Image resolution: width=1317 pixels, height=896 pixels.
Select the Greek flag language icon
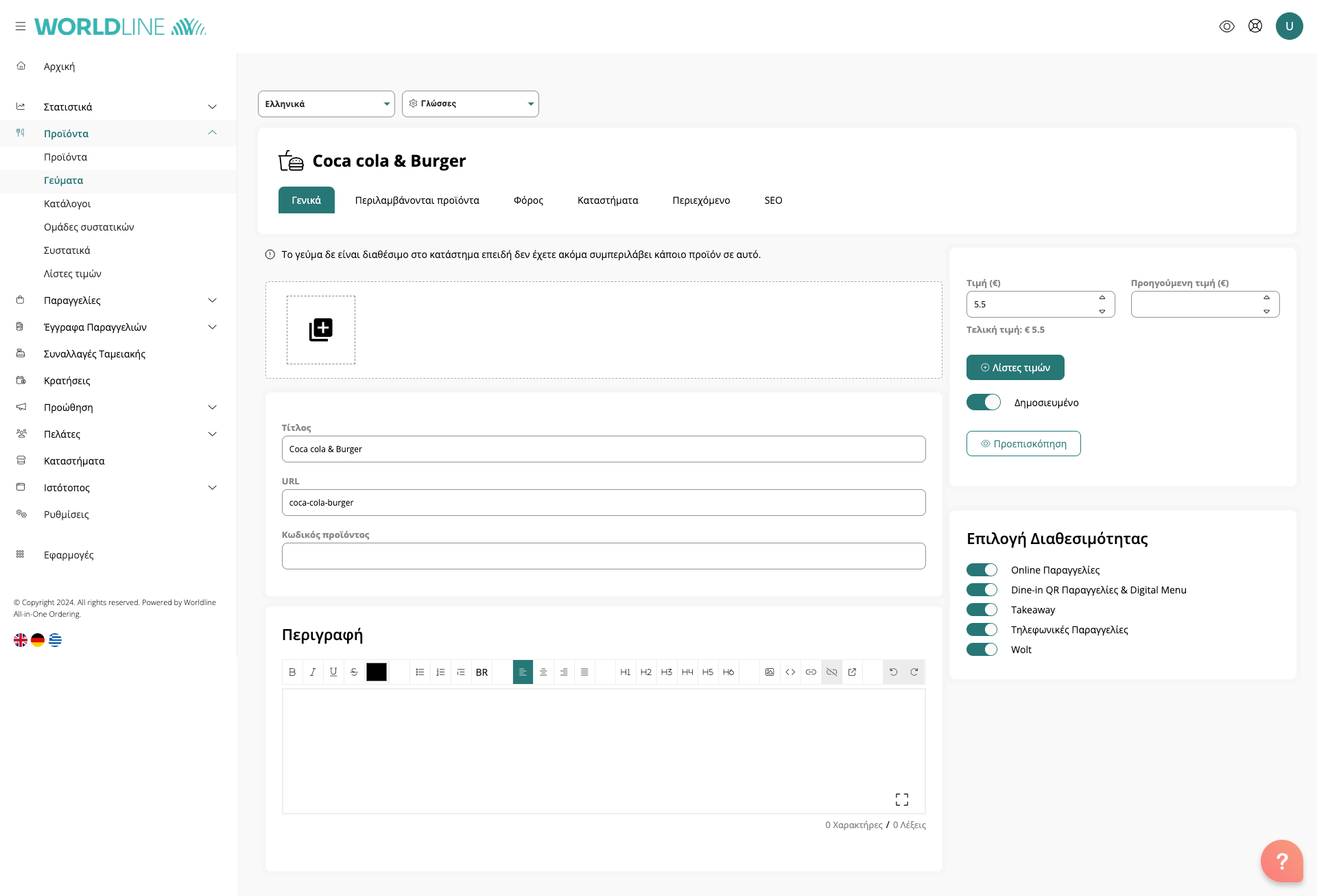(56, 640)
